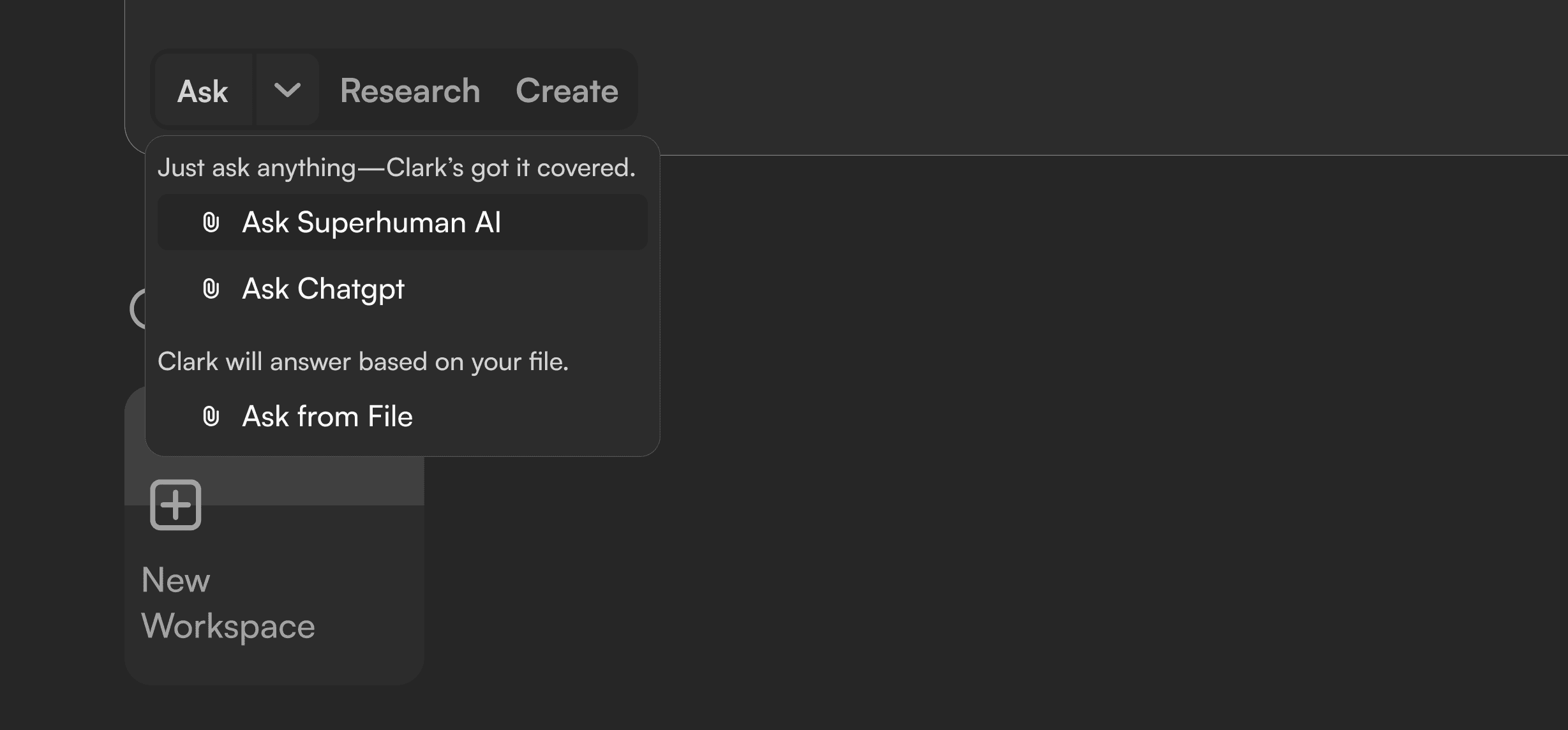Click paperclip icon beside Ask from File

(211, 417)
